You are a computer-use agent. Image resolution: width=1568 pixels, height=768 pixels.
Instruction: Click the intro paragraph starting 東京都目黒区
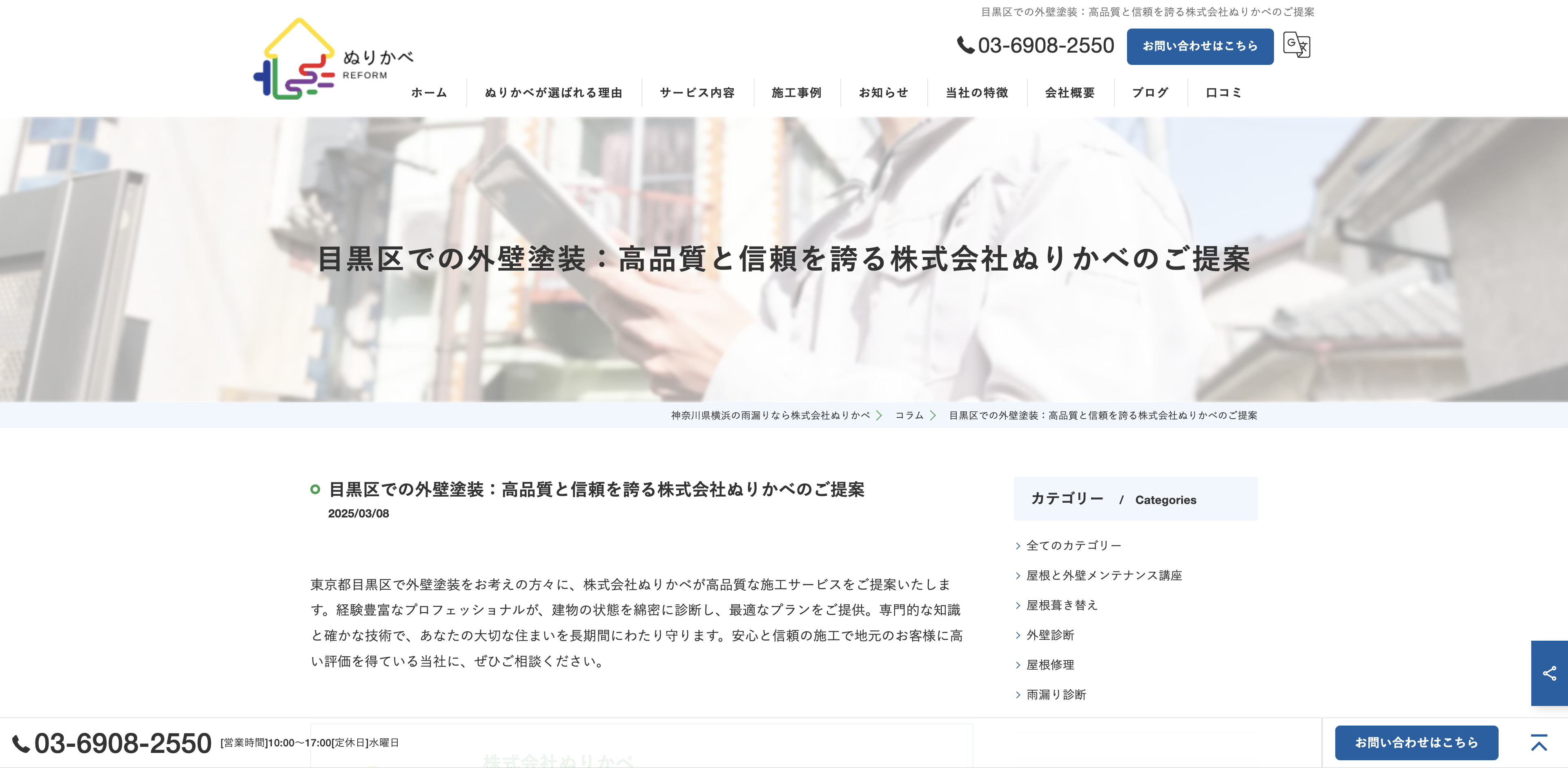pyautogui.click(x=637, y=623)
